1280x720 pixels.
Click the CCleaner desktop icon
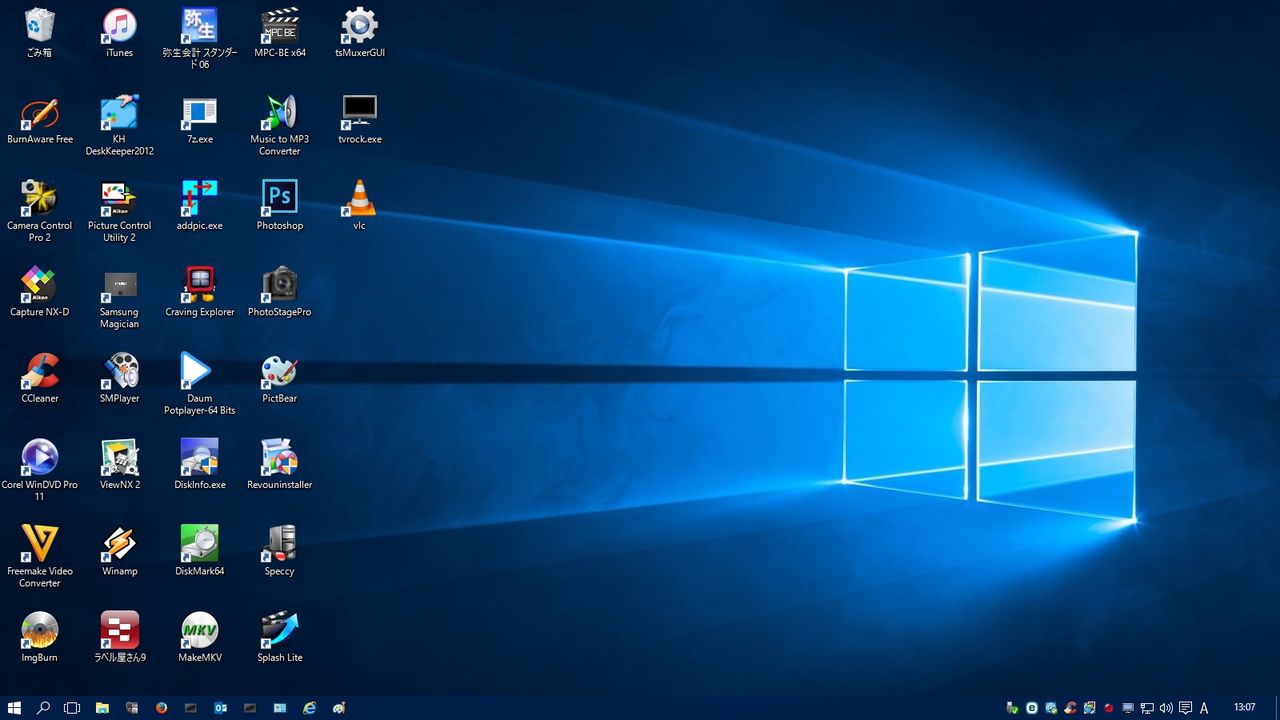[x=40, y=378]
